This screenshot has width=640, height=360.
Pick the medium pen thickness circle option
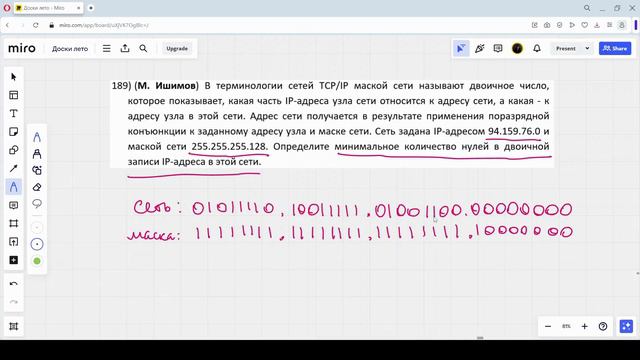pos(37,244)
